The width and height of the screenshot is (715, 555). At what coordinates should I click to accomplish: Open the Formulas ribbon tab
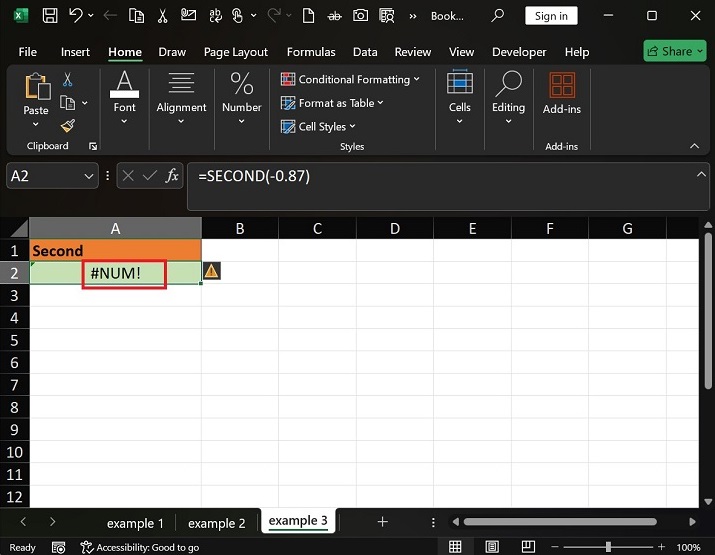[311, 52]
